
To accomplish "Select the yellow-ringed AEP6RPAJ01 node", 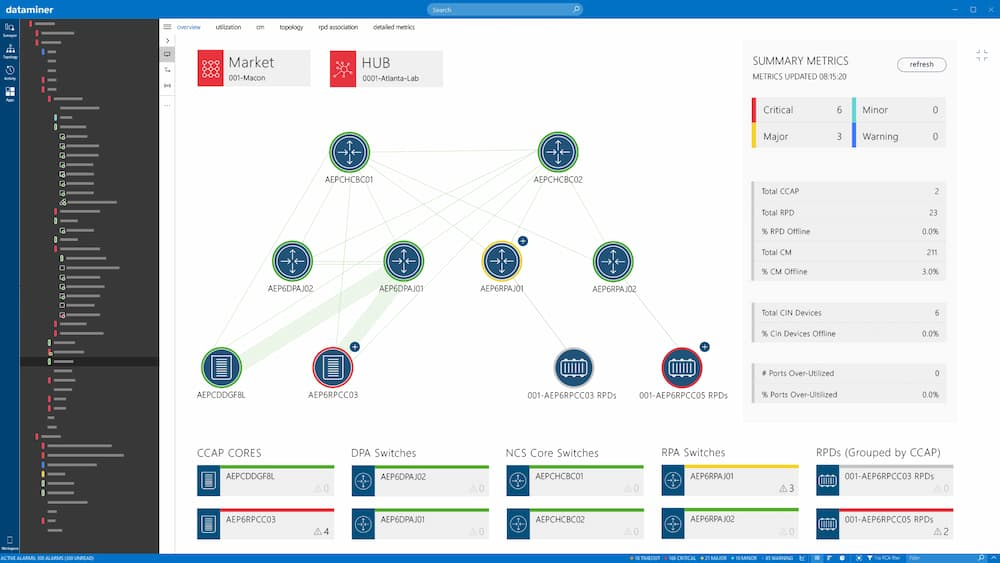I will point(502,261).
